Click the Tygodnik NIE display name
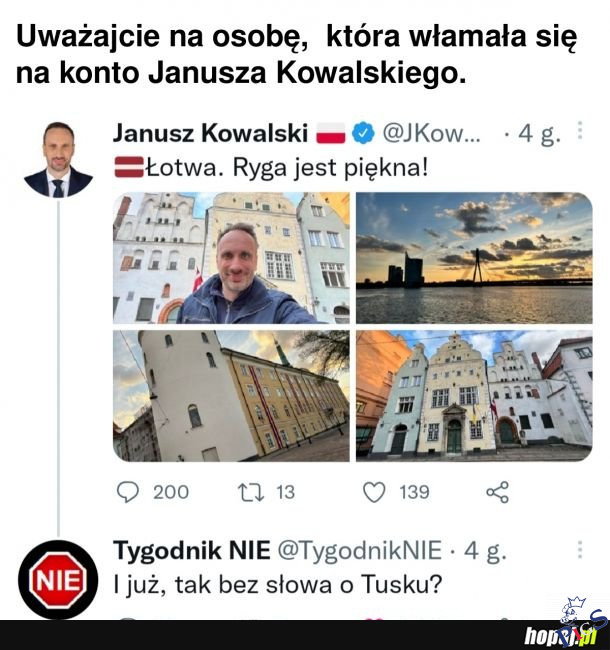 (x=191, y=551)
